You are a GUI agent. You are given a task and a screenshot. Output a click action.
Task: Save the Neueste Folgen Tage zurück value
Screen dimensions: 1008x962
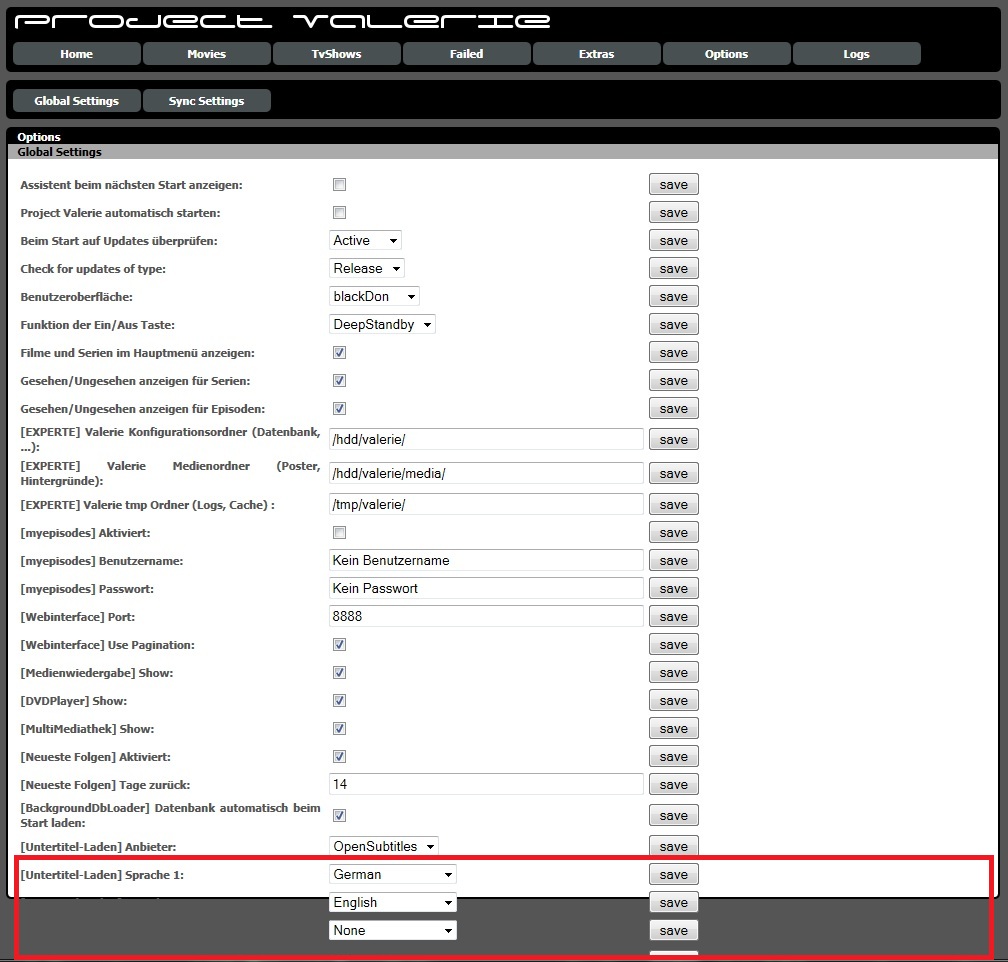(x=673, y=785)
